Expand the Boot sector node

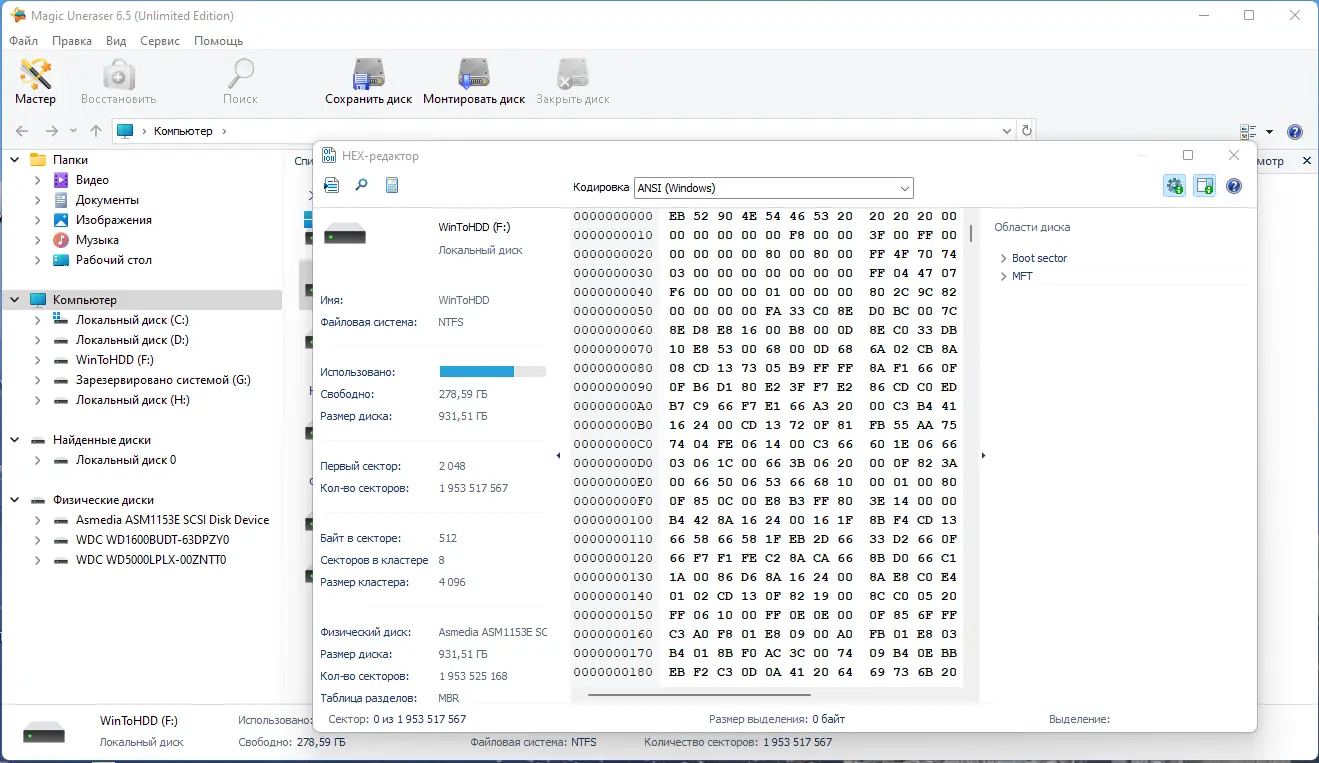pos(1003,258)
